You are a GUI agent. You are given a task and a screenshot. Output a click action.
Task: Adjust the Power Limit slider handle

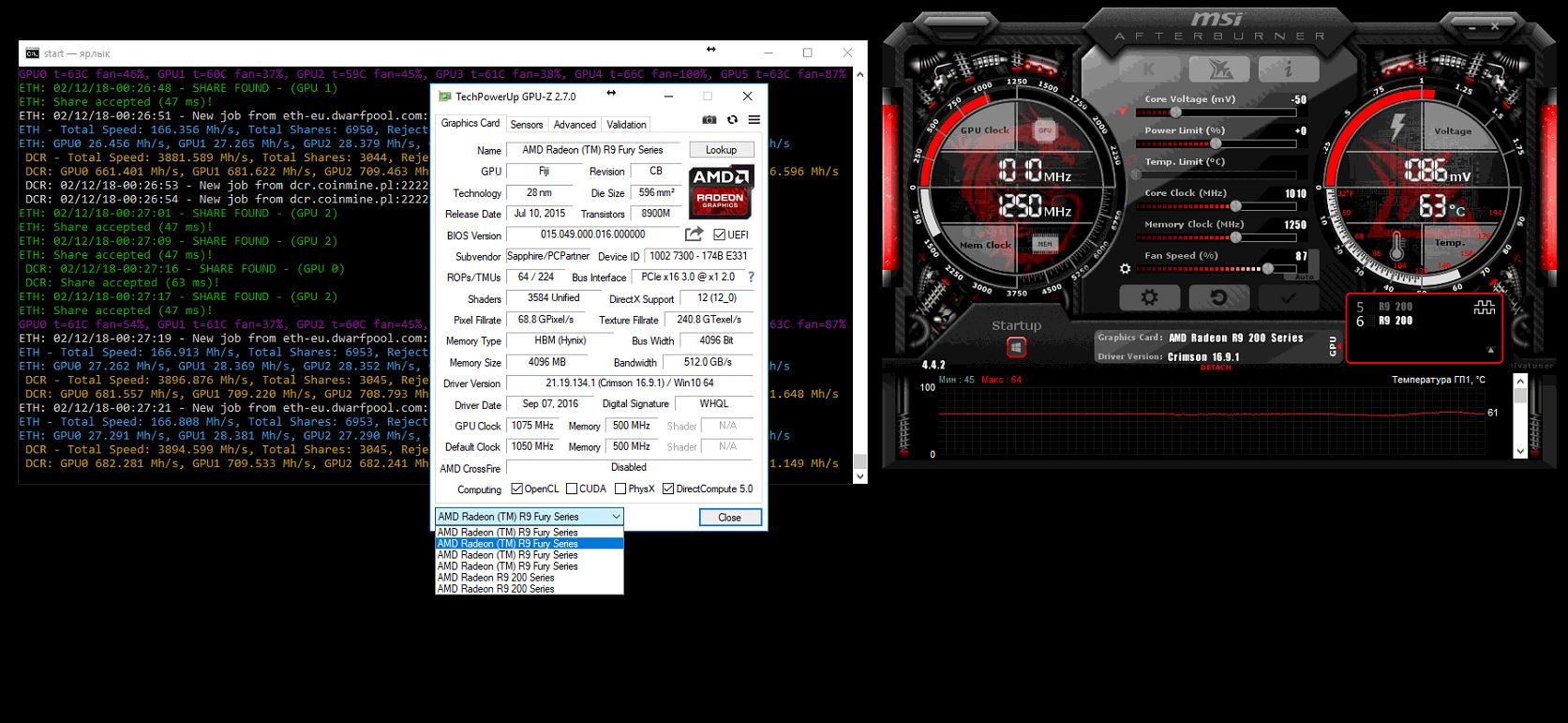pos(1216,143)
